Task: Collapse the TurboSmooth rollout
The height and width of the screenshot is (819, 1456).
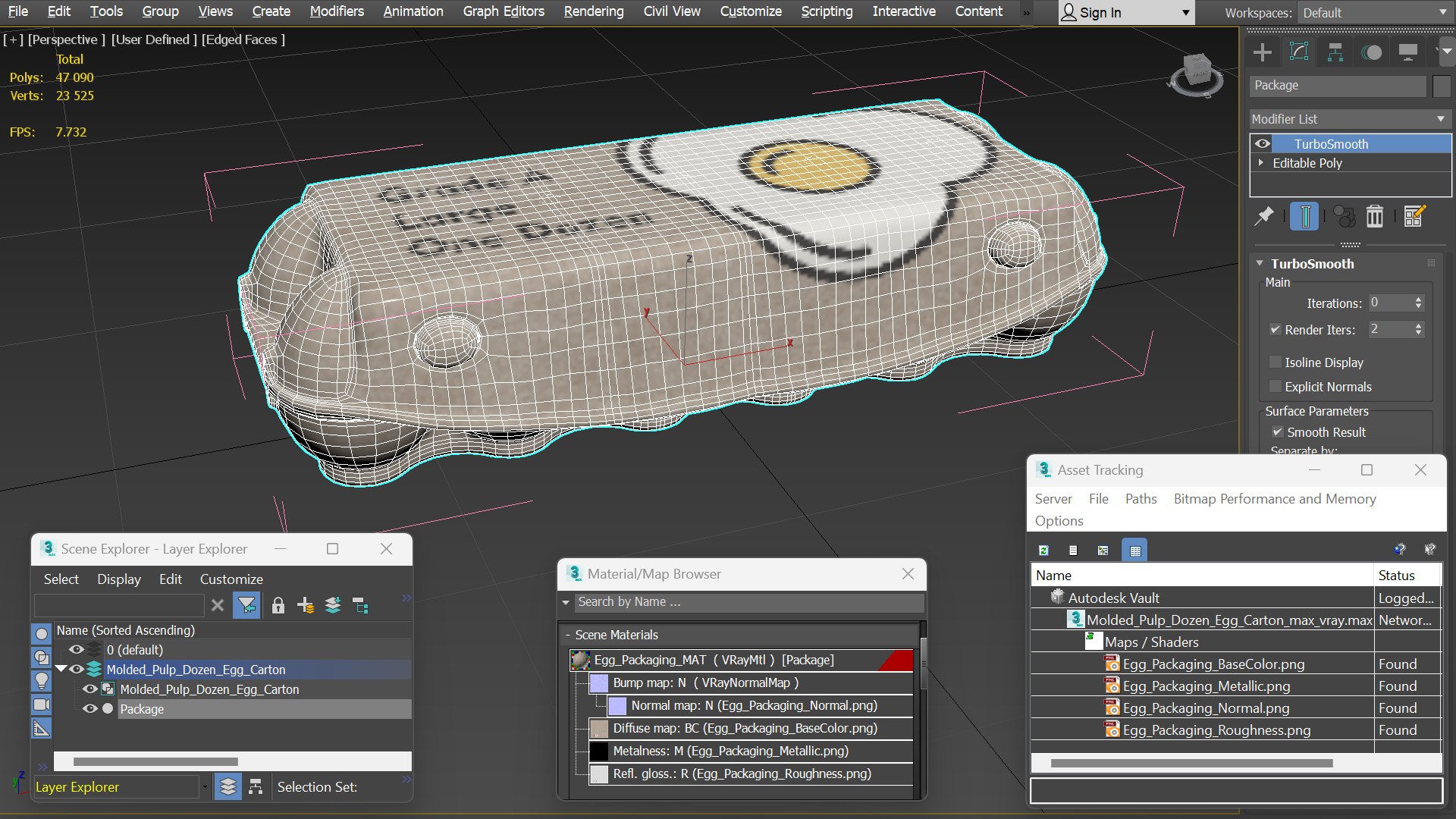Action: click(x=1260, y=264)
